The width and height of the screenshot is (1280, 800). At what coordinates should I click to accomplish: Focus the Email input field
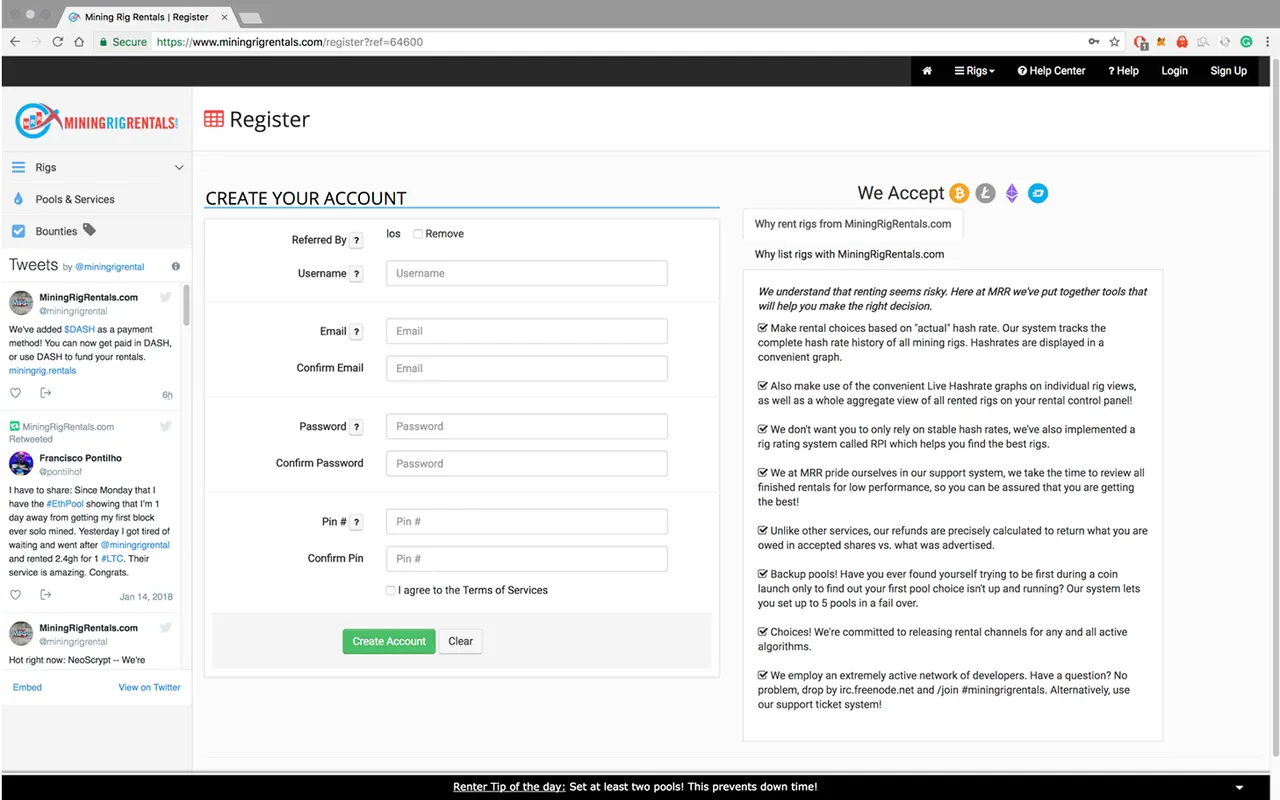(x=527, y=331)
